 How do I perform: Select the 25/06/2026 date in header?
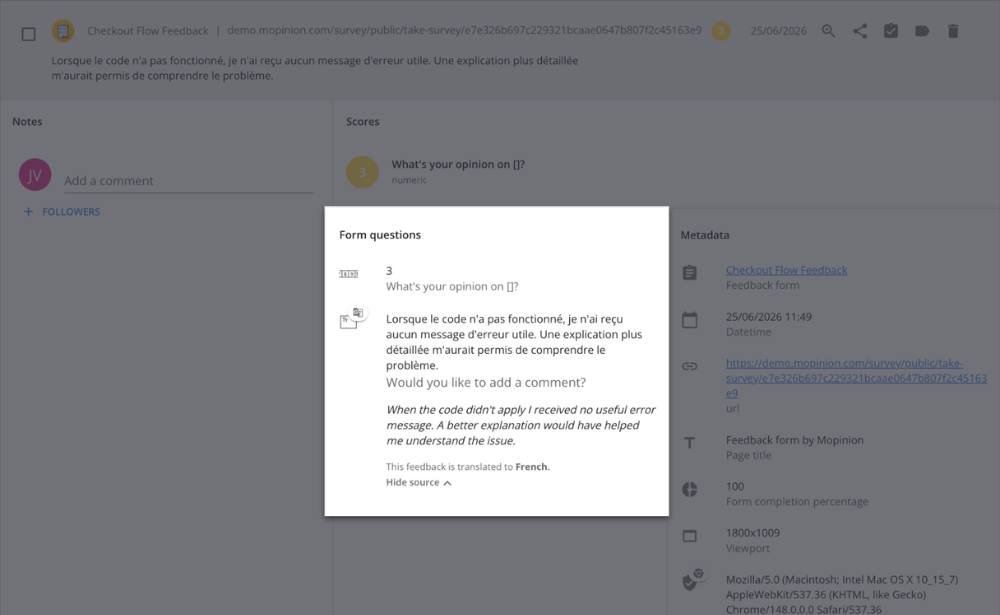(778, 31)
